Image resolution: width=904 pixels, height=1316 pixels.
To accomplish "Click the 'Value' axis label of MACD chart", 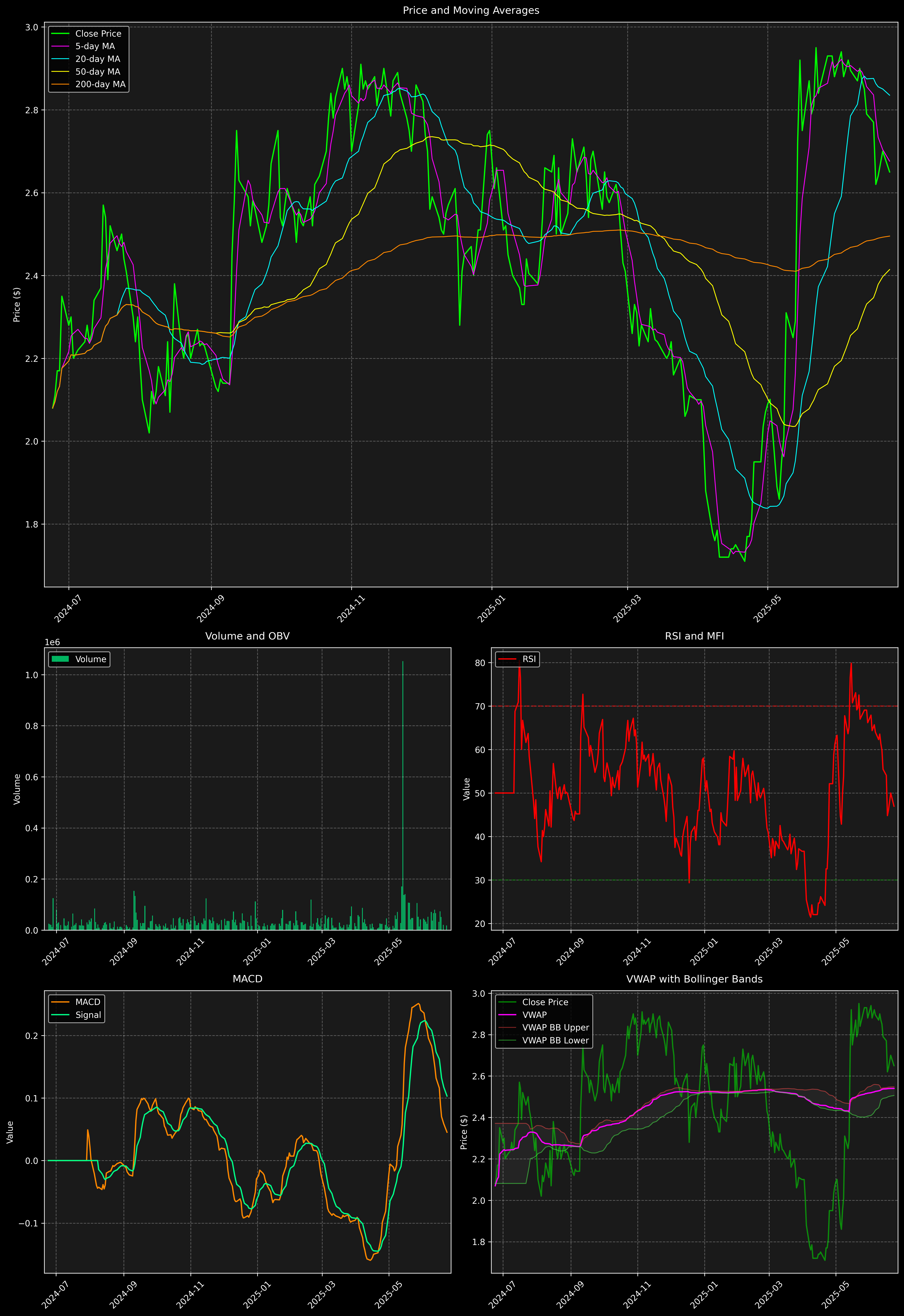I will pos(10,1132).
